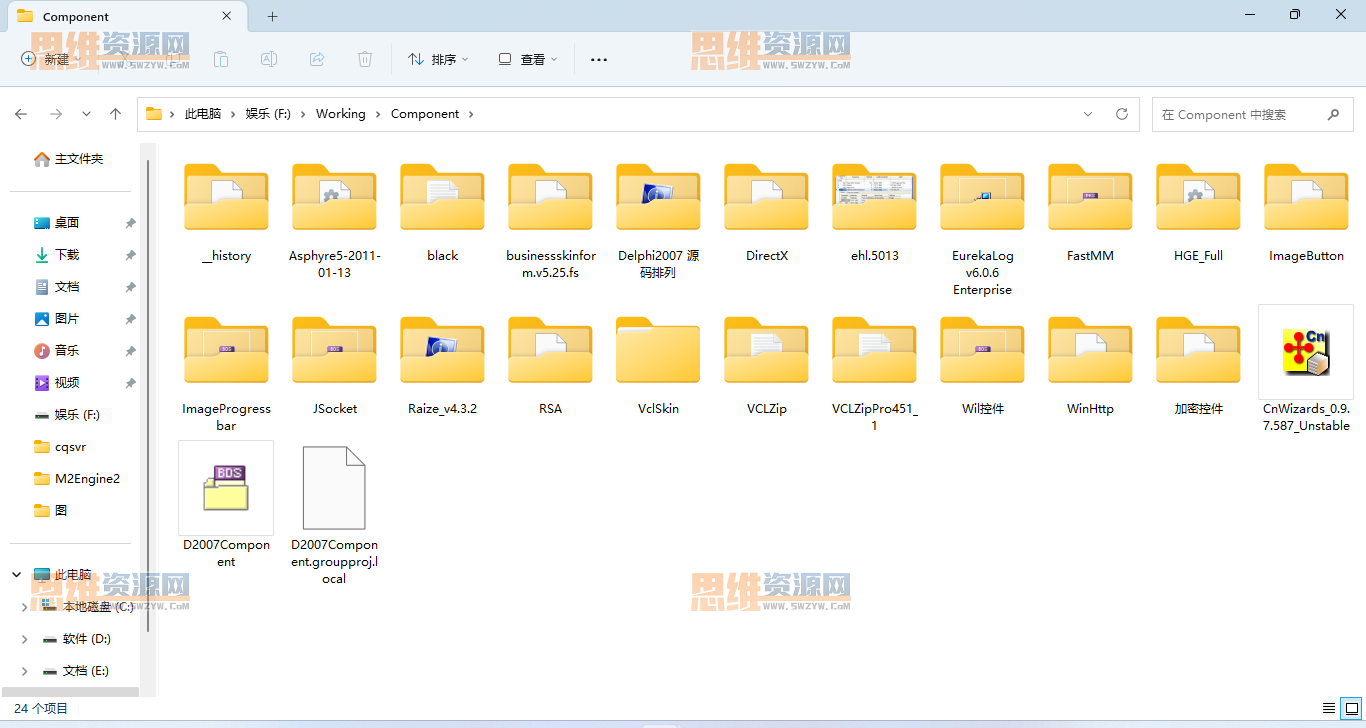Click the Component 中搜索 search box
The image size is (1366, 728).
click(x=1252, y=114)
